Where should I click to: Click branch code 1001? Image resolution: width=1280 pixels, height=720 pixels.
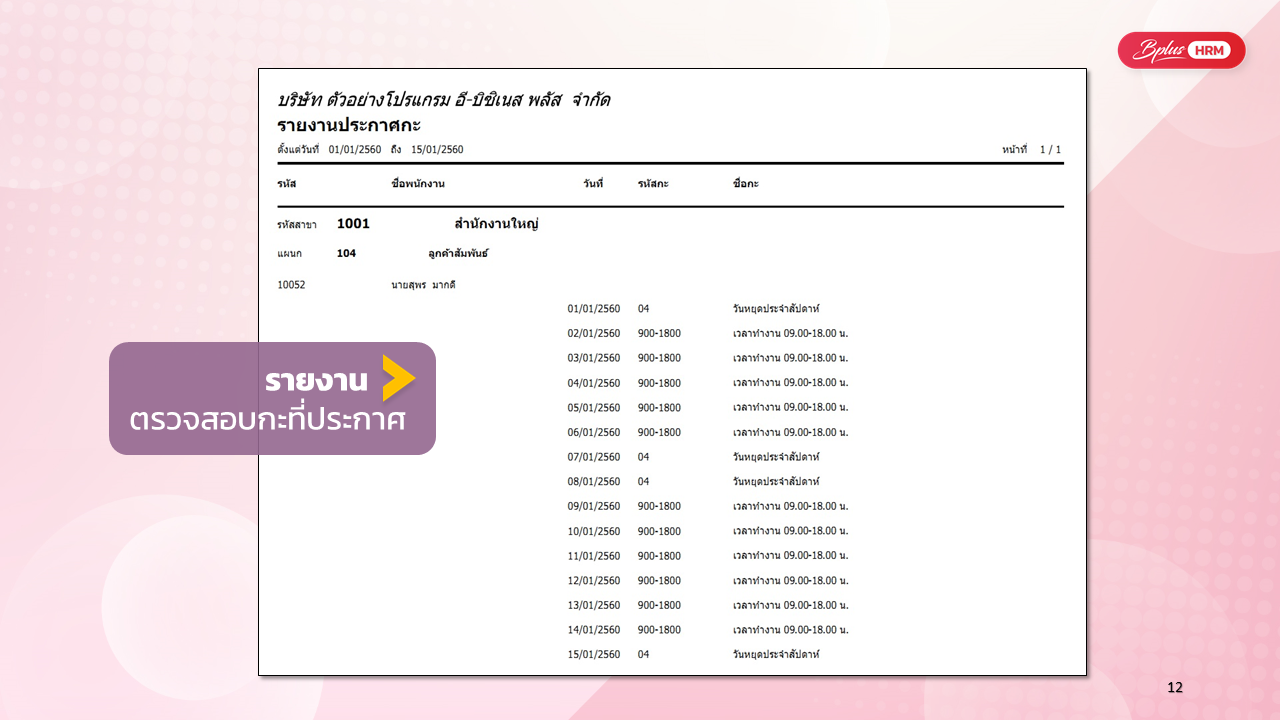[353, 224]
